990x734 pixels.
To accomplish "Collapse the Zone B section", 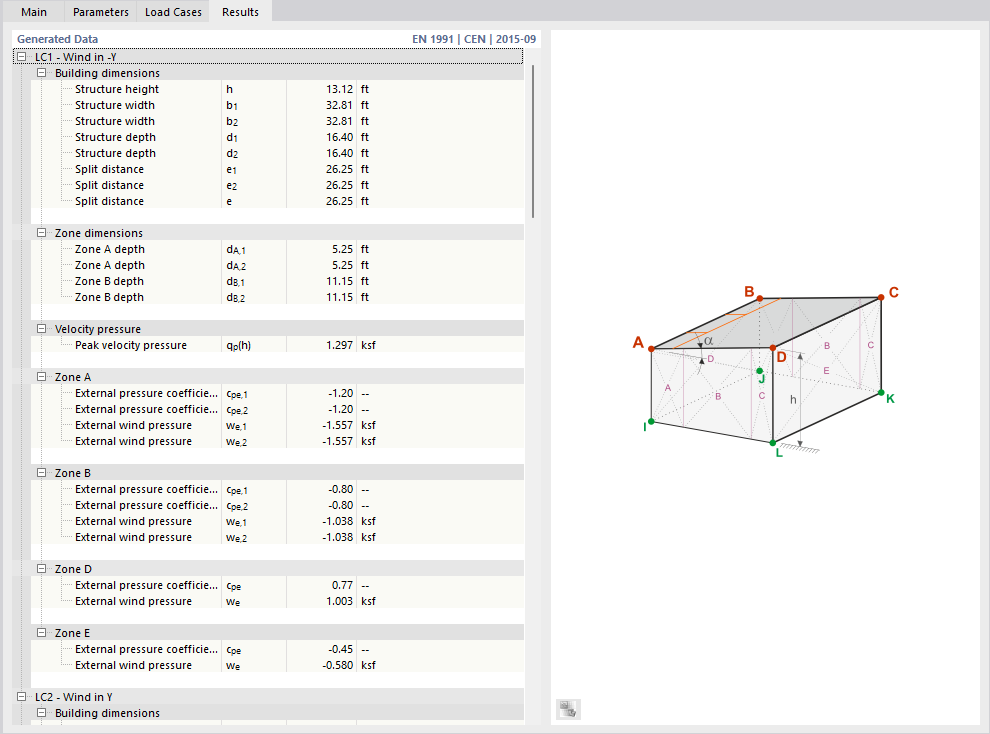I will coord(40,472).
